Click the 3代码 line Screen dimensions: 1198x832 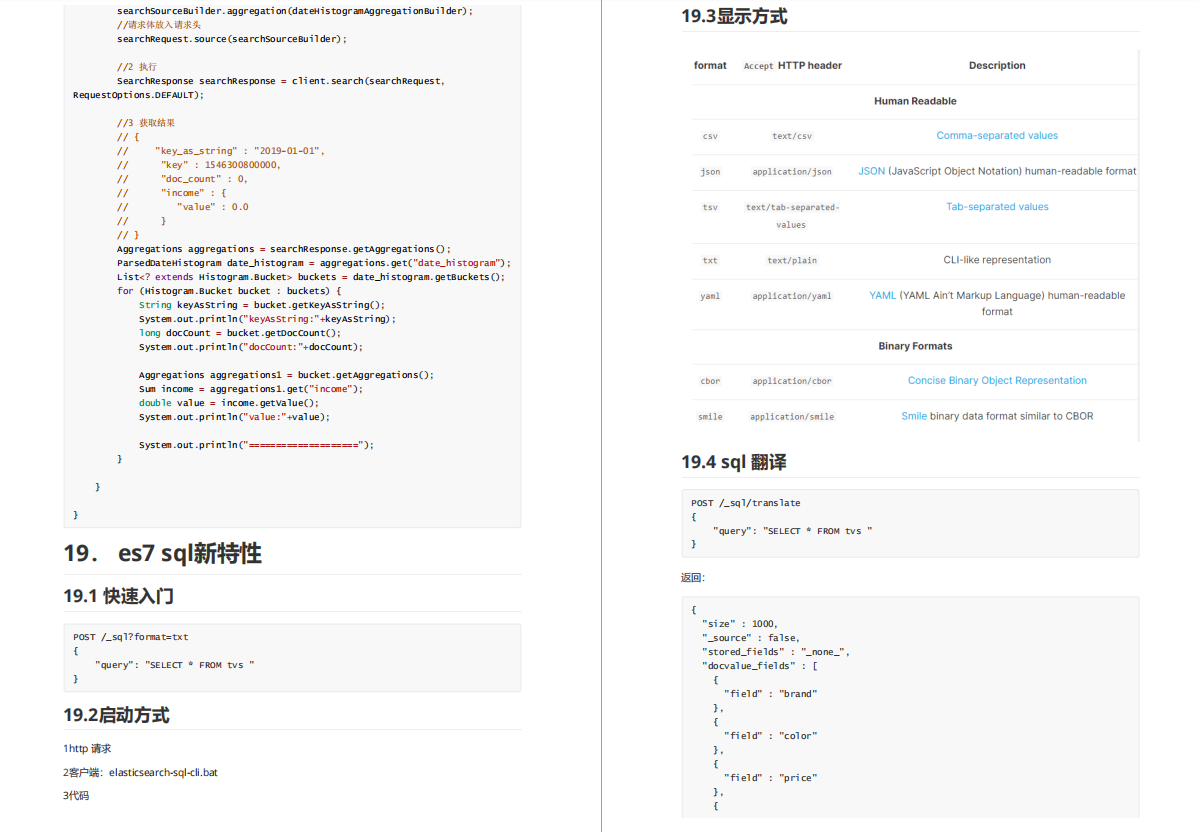76,795
